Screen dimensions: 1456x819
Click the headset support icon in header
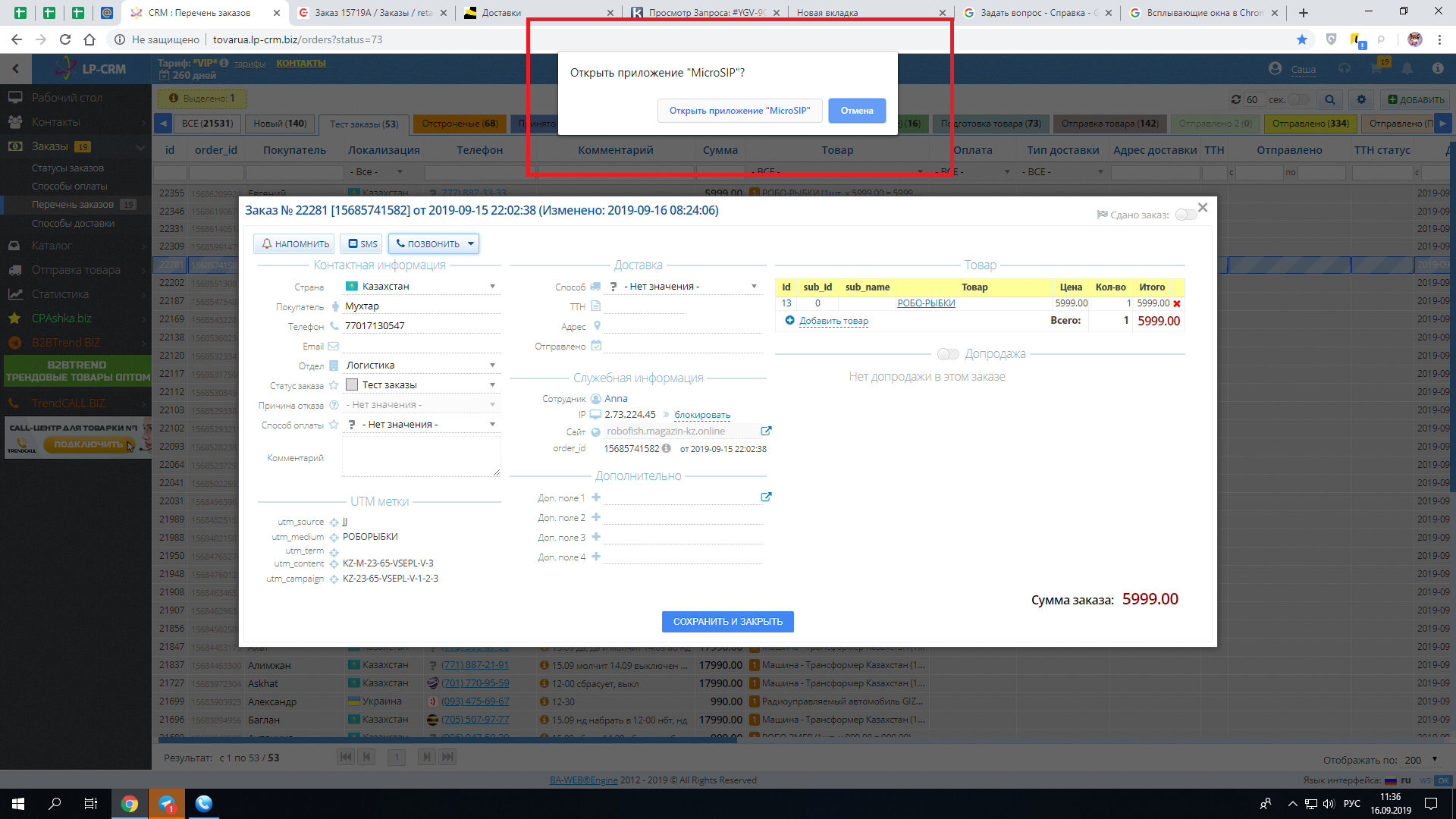click(x=1345, y=68)
